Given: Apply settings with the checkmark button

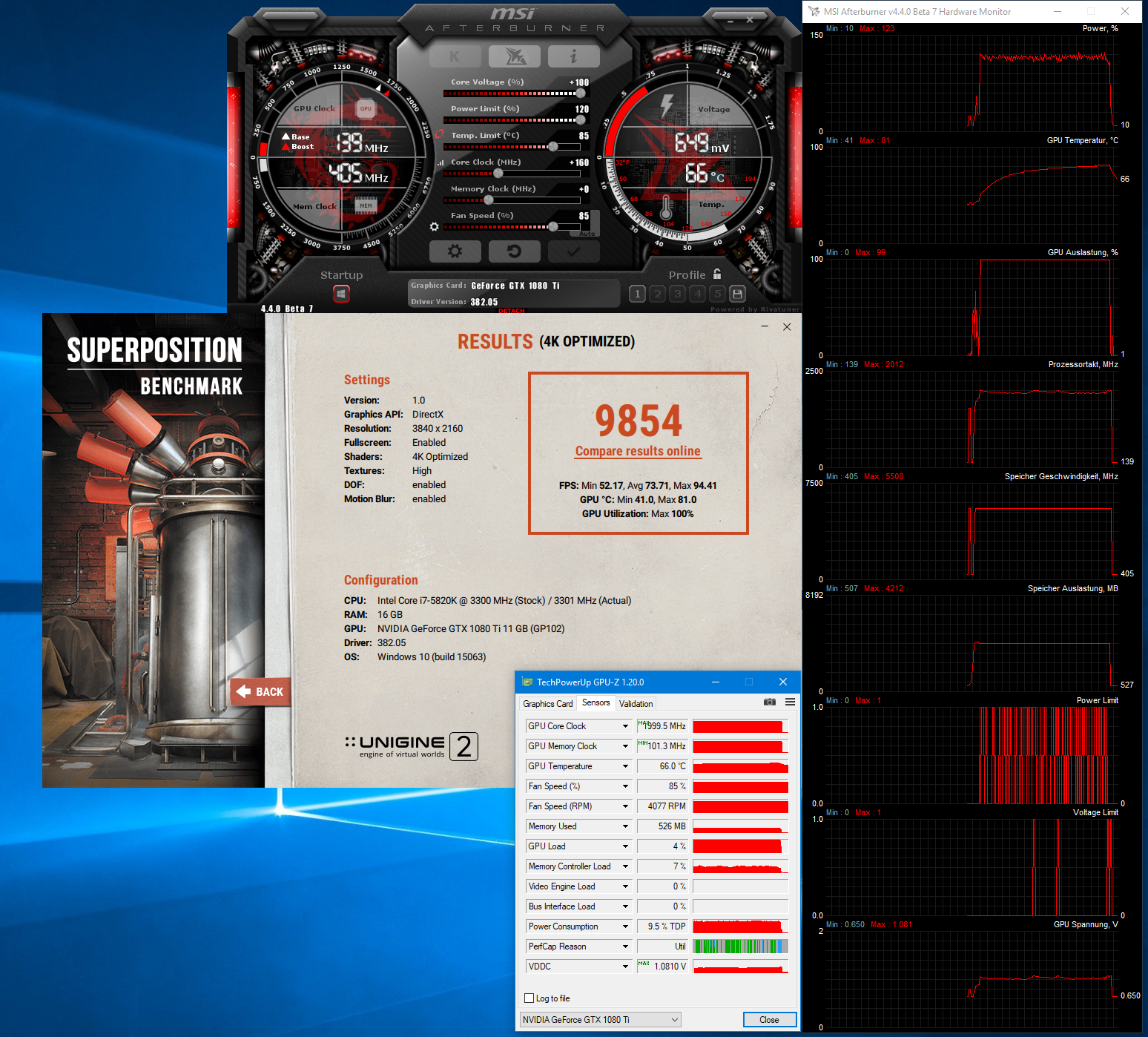Looking at the screenshot, I should pos(573,251).
